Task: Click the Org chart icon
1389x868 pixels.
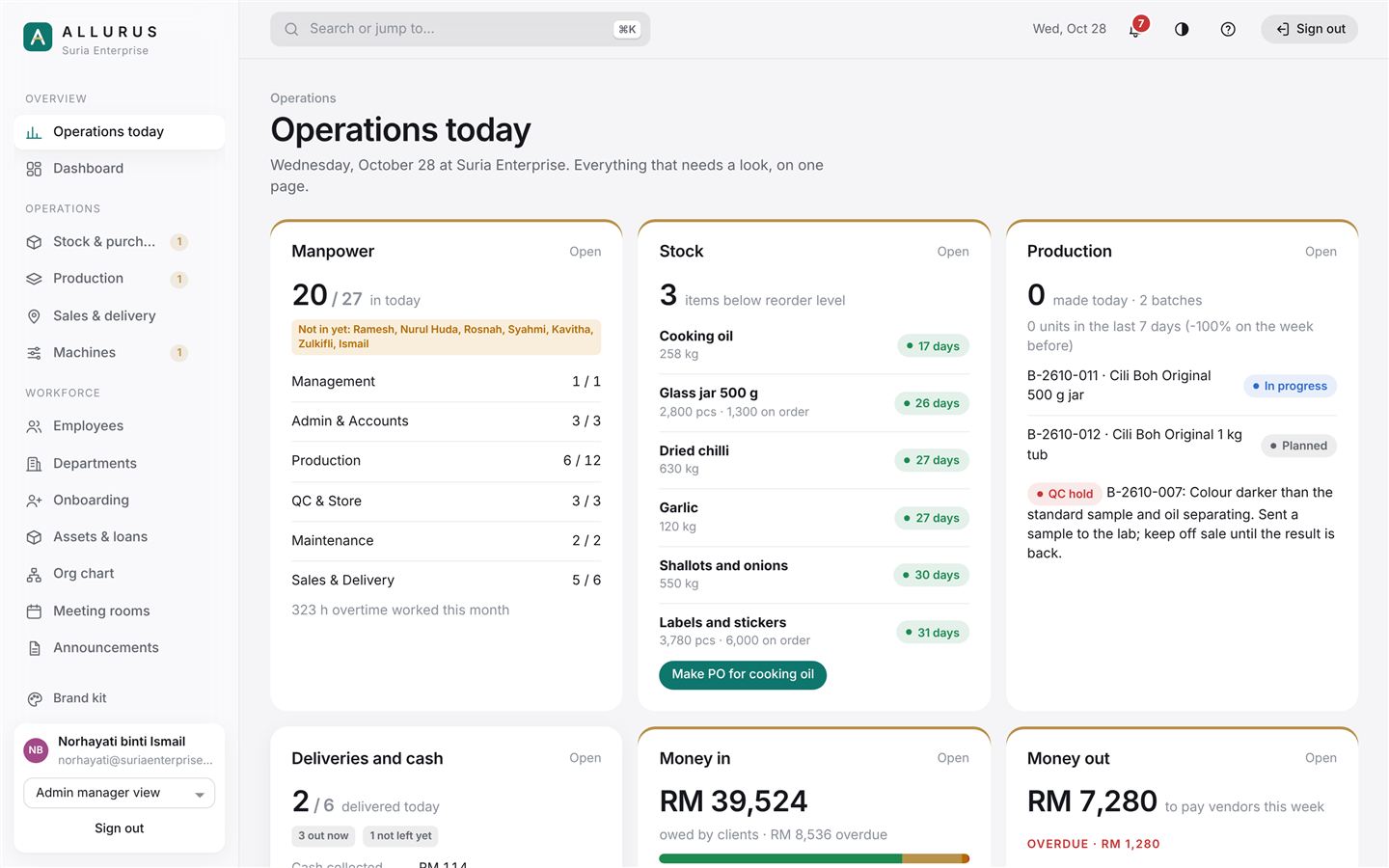Action: (34, 575)
